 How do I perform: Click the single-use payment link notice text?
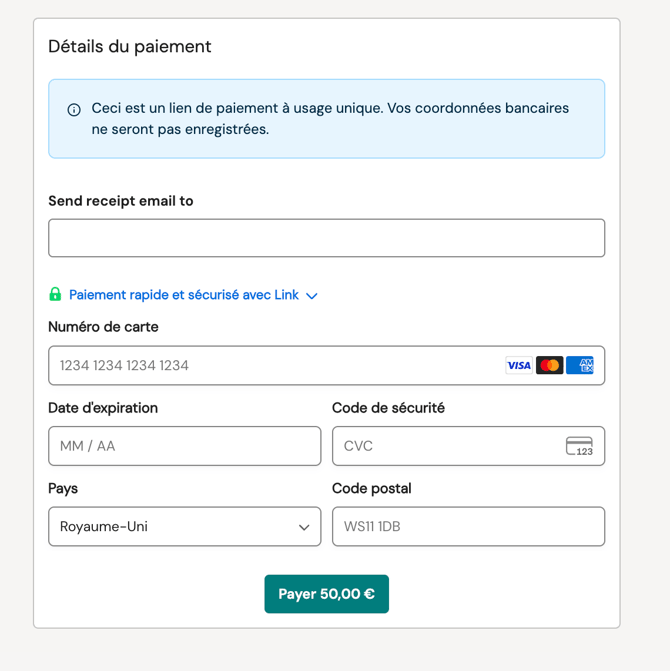tap(330, 118)
